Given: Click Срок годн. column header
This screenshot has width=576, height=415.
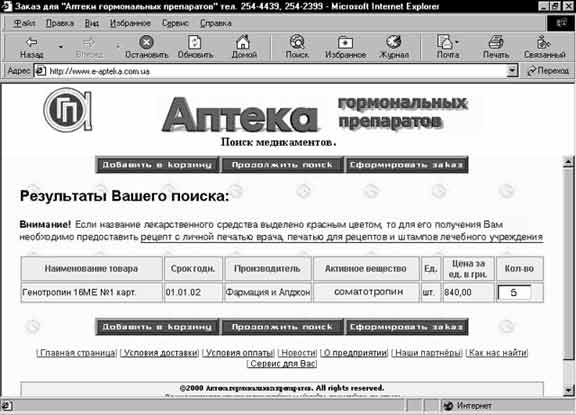Looking at the screenshot, I should click(x=193, y=268).
